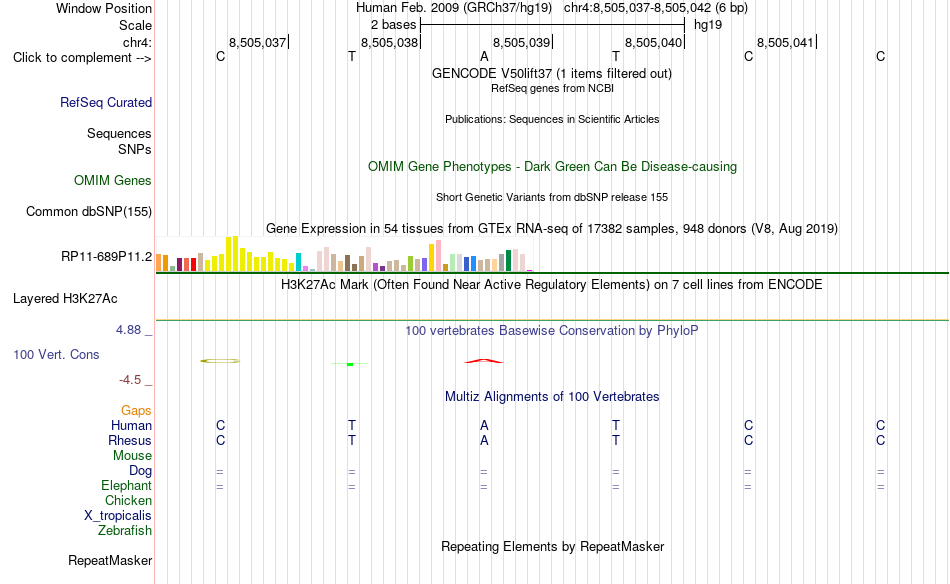The image size is (950, 584).
Task: Select the Dog species label
Action: click(x=141, y=471)
